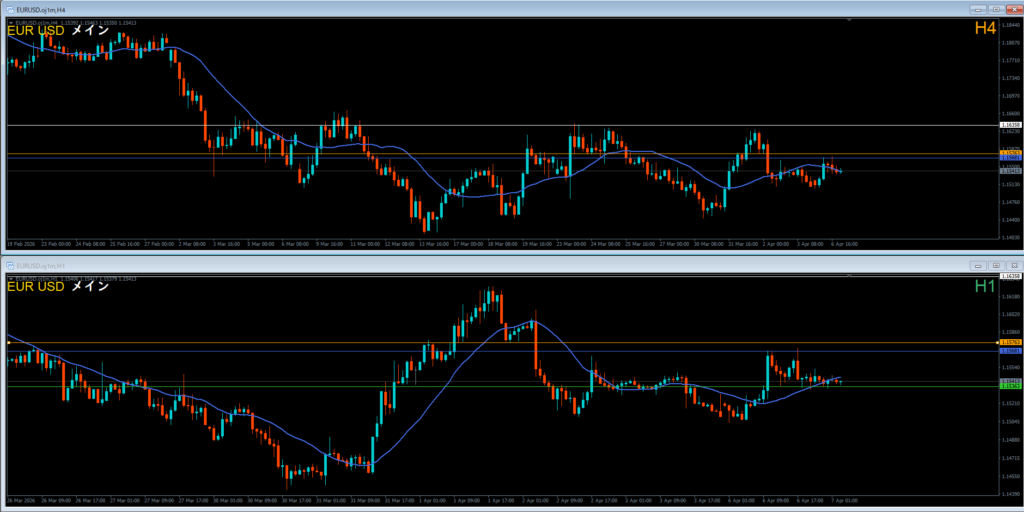Select the white 1.16358 price tag on H4

pos(1010,125)
